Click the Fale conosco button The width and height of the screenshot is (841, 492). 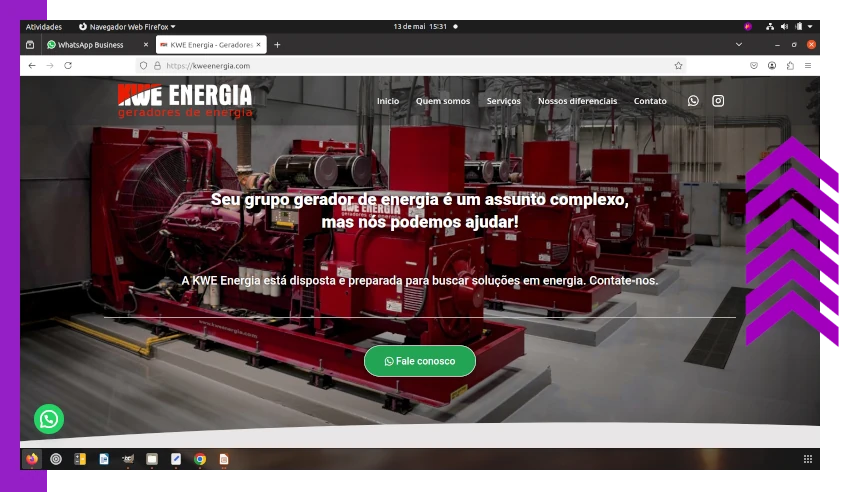tap(419, 361)
